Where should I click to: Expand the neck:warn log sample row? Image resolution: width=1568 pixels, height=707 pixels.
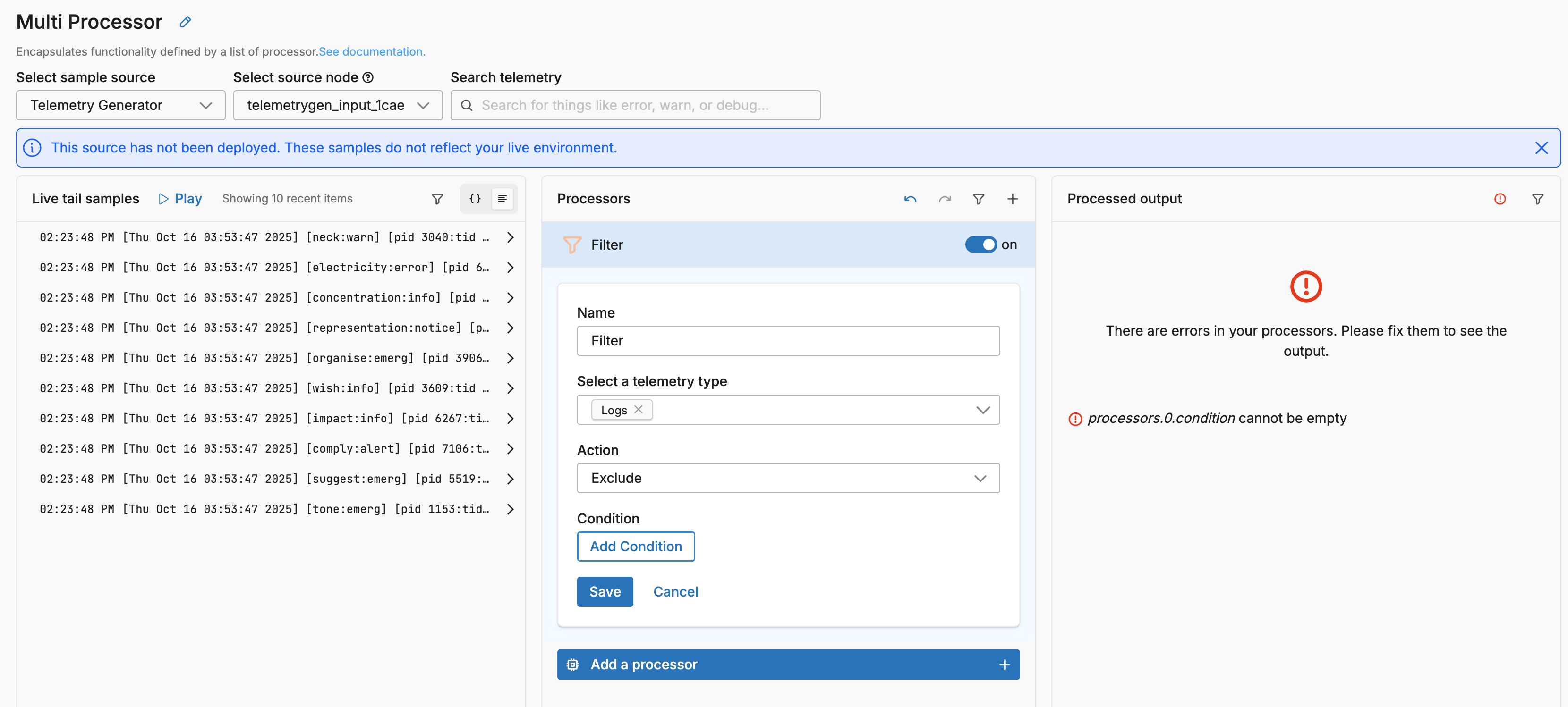[x=510, y=237]
